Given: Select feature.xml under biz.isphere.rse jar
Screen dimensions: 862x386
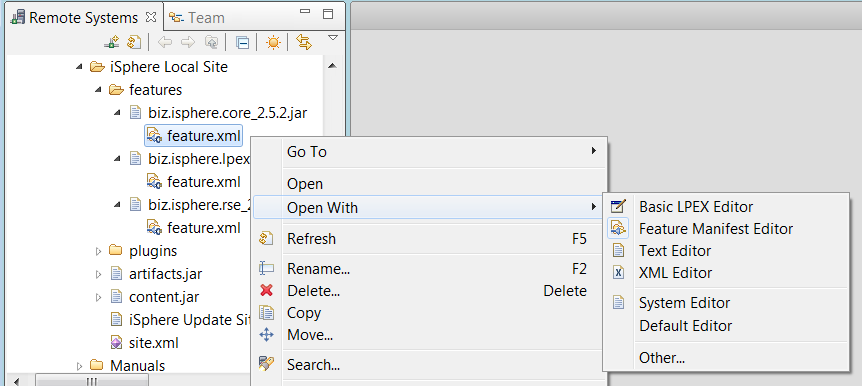Looking at the screenshot, I should click(203, 227).
